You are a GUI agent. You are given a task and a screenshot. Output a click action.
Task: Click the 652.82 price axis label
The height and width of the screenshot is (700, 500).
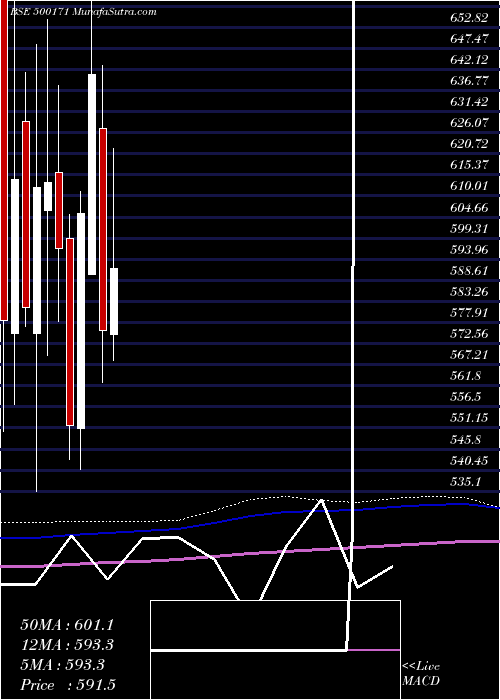click(469, 18)
